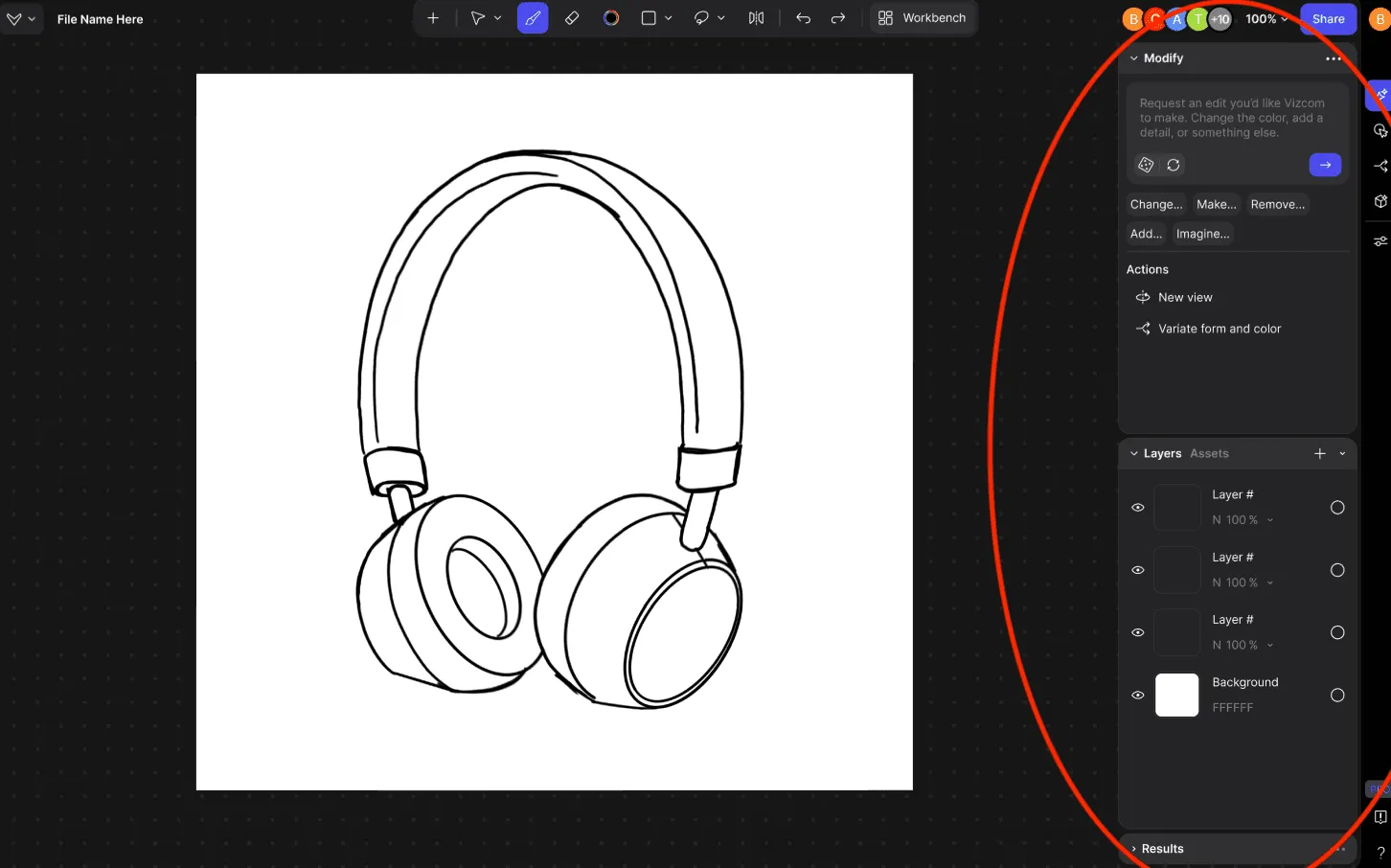
Task: Click the topmost Layer # thumbnail
Action: coord(1177,508)
